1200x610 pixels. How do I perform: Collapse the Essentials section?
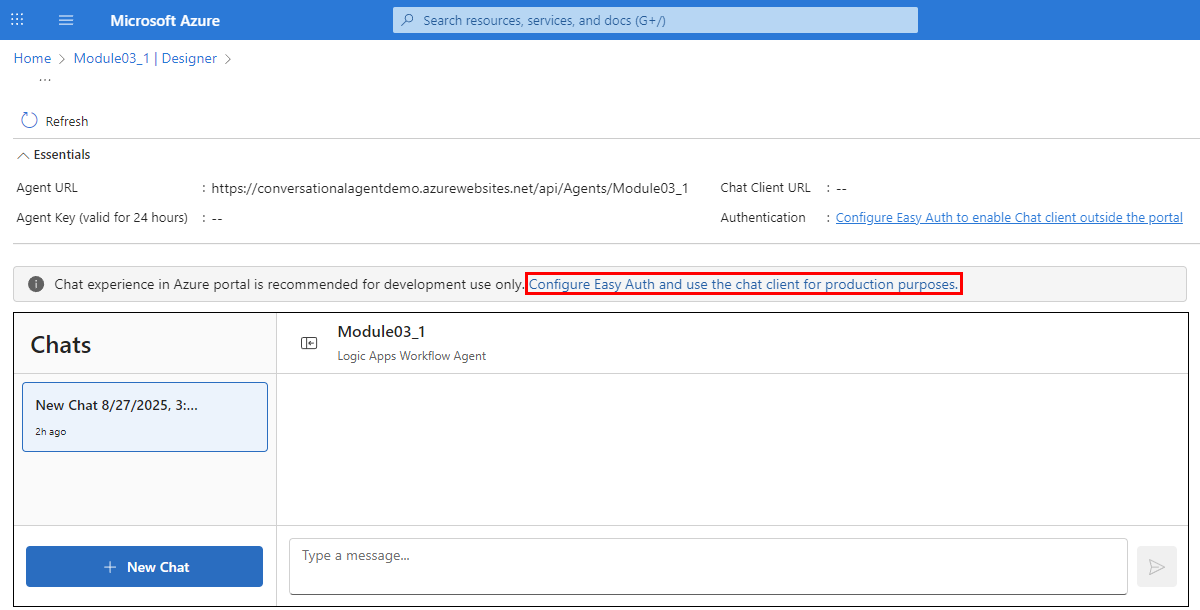(22, 154)
